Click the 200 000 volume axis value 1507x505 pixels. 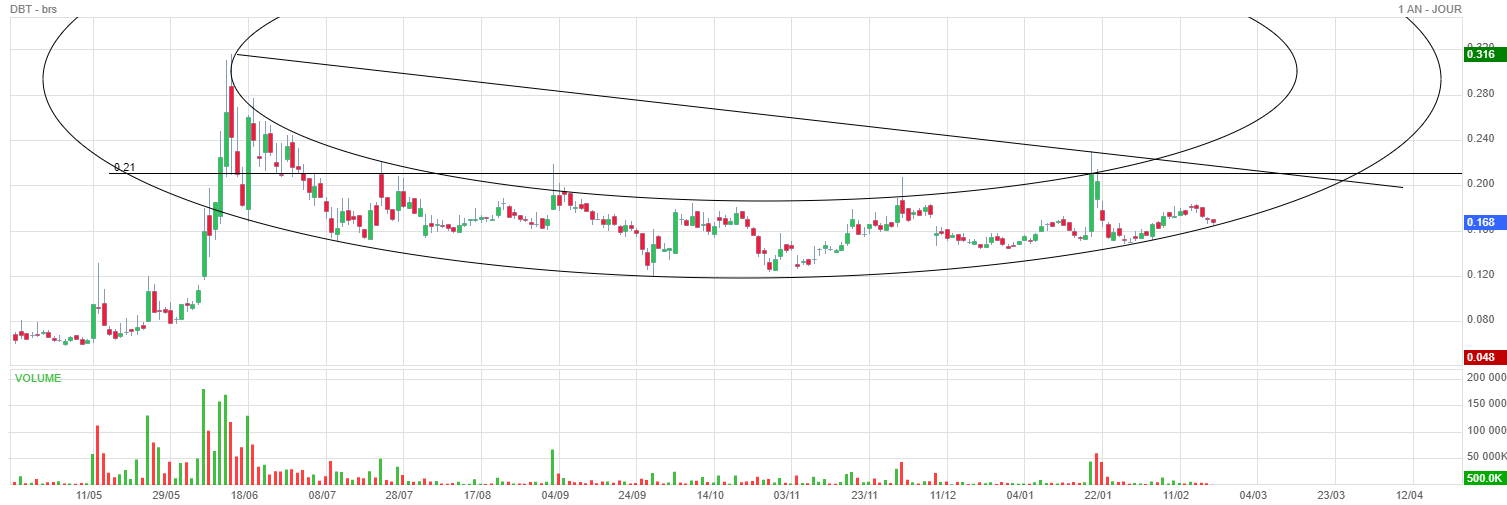(1485, 377)
